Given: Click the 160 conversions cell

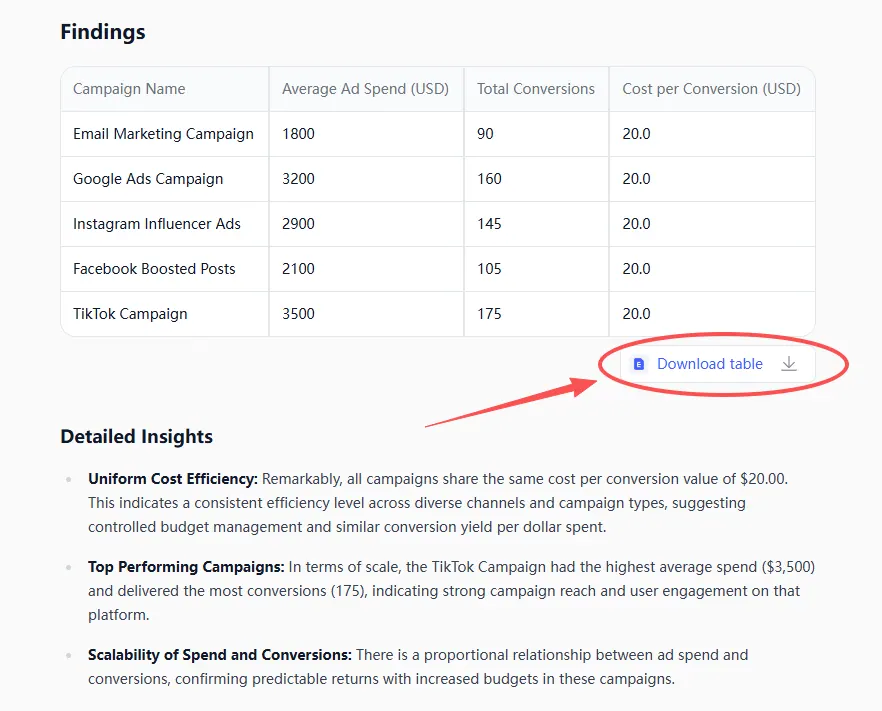Looking at the screenshot, I should 489,179.
